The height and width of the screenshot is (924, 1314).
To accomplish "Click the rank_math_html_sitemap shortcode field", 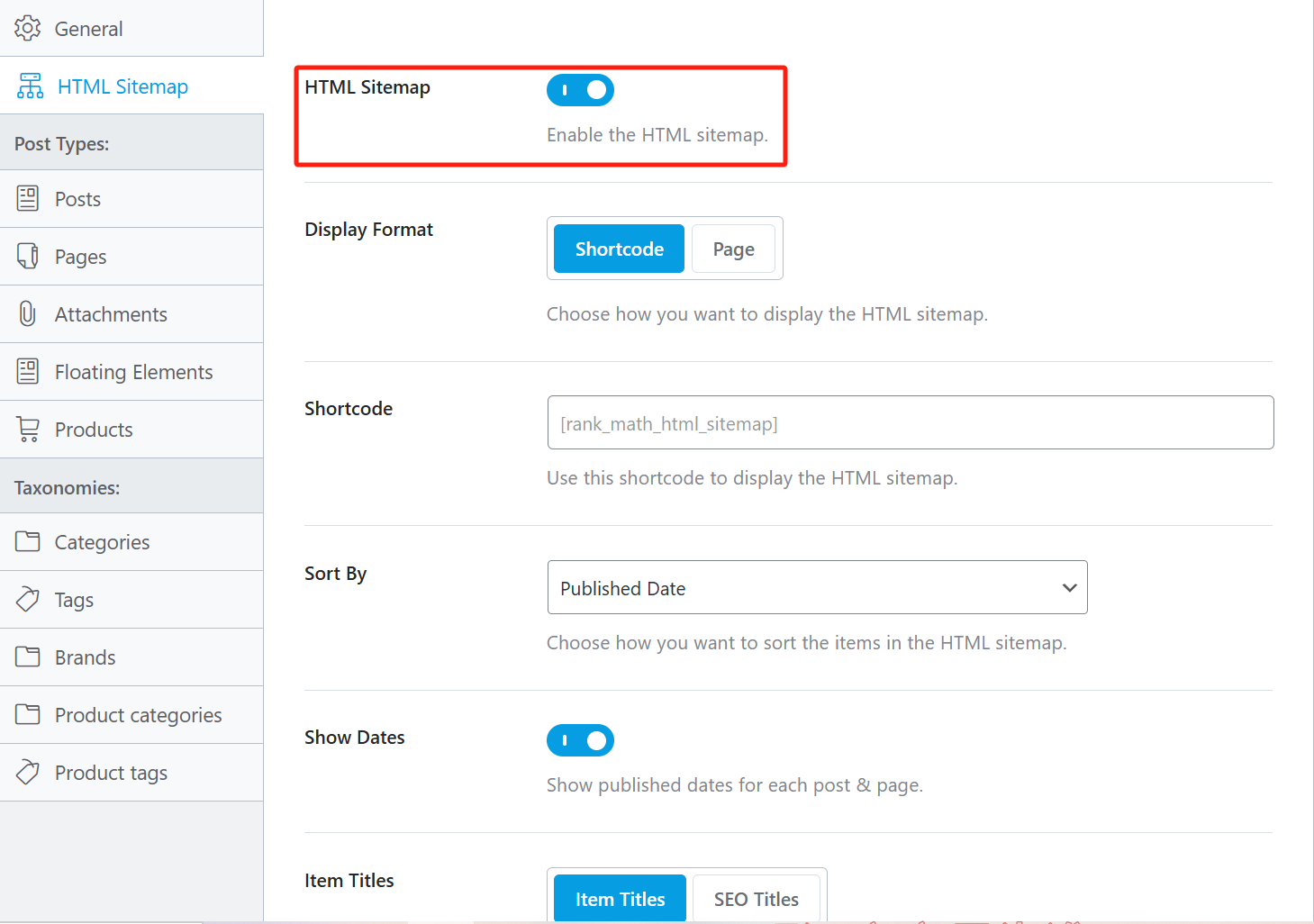I will click(910, 423).
